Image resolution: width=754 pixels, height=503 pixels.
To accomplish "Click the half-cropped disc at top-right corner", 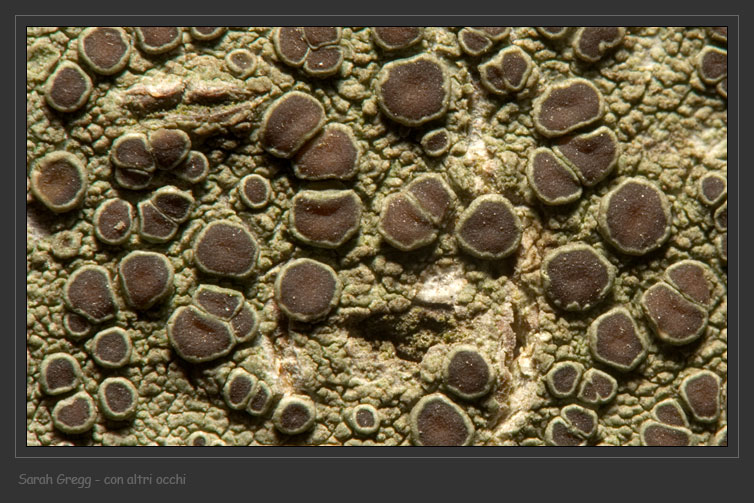I will click(714, 66).
